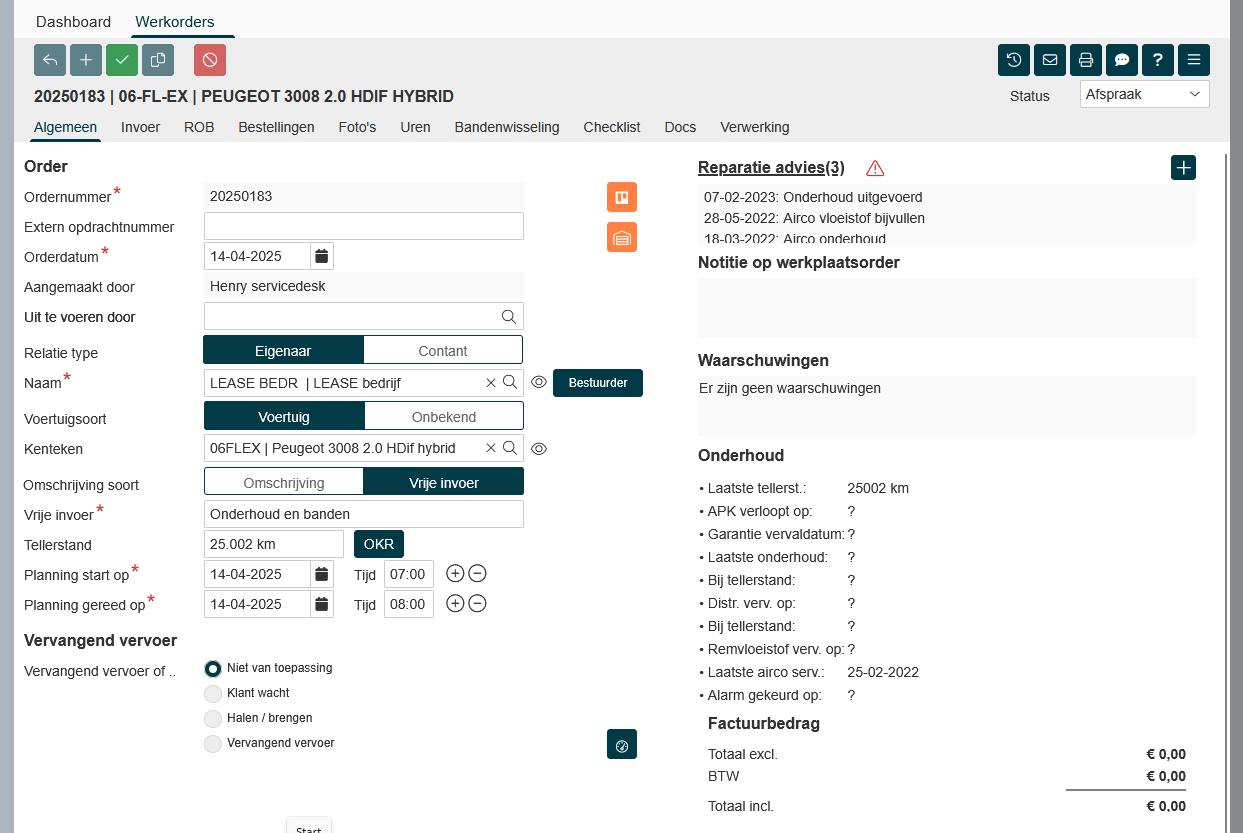The height and width of the screenshot is (833, 1243).
Task: Switch to the Bandenwisseling tab
Action: click(506, 127)
